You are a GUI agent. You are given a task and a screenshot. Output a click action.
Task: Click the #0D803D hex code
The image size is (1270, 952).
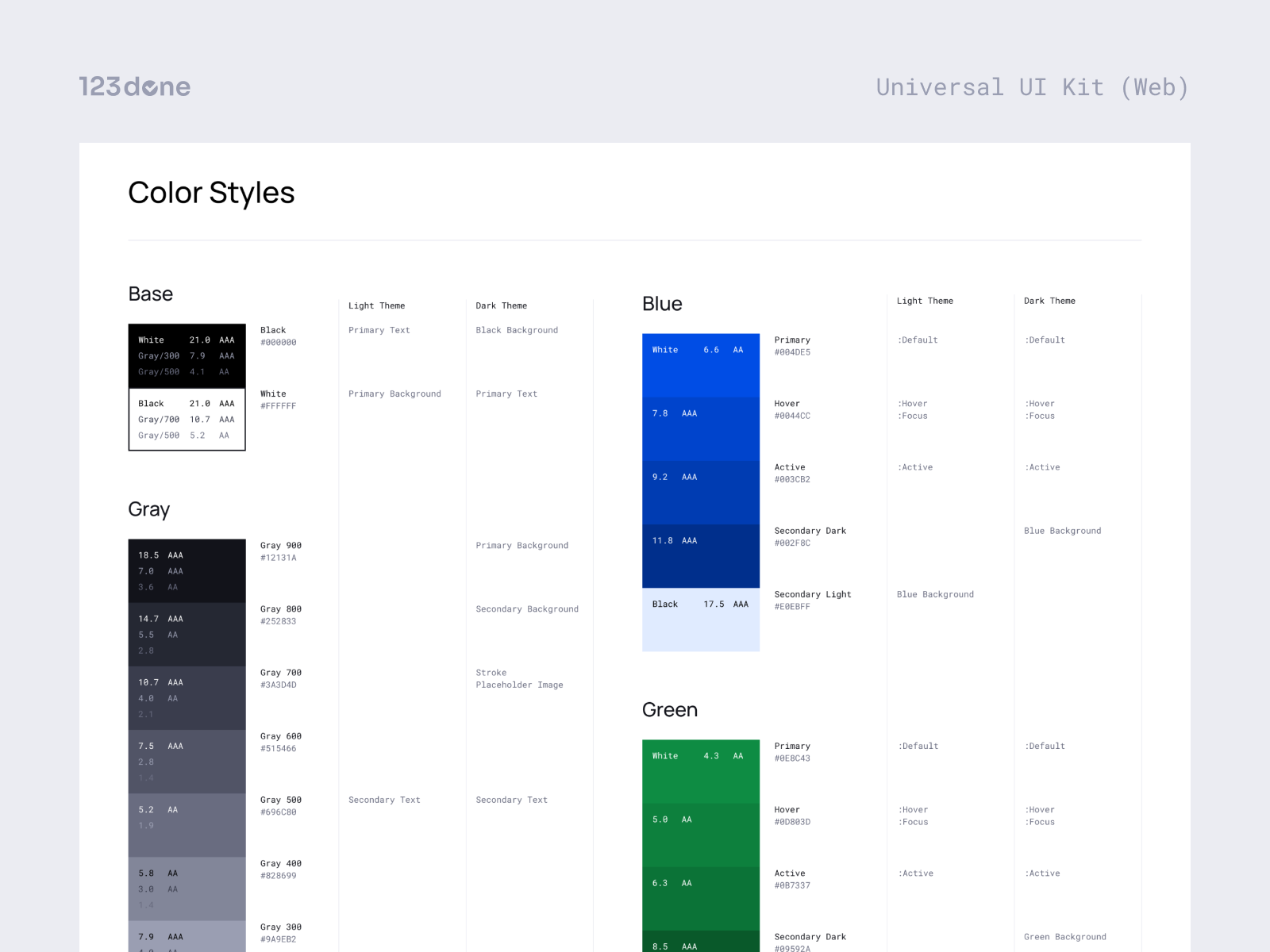coord(793,822)
